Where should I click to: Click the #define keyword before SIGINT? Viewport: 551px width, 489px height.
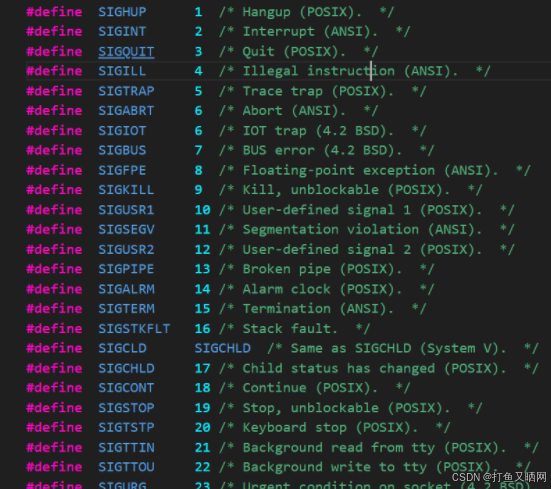[x=54, y=32]
